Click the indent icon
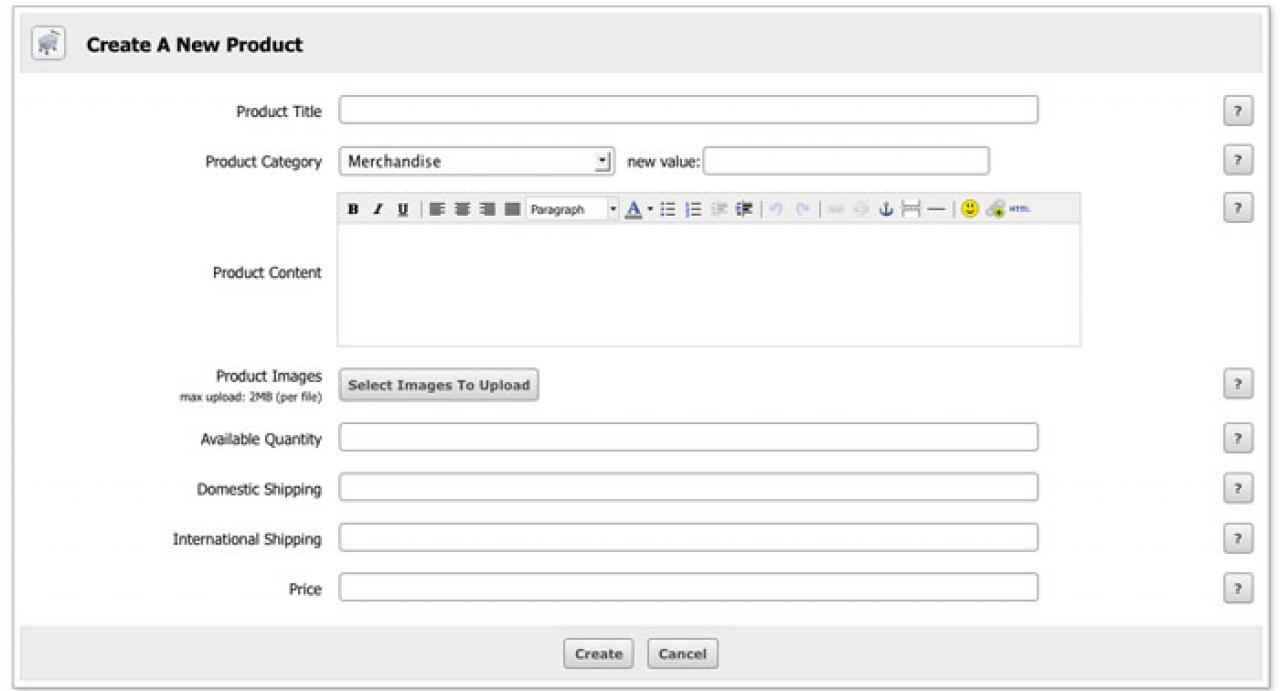 744,209
